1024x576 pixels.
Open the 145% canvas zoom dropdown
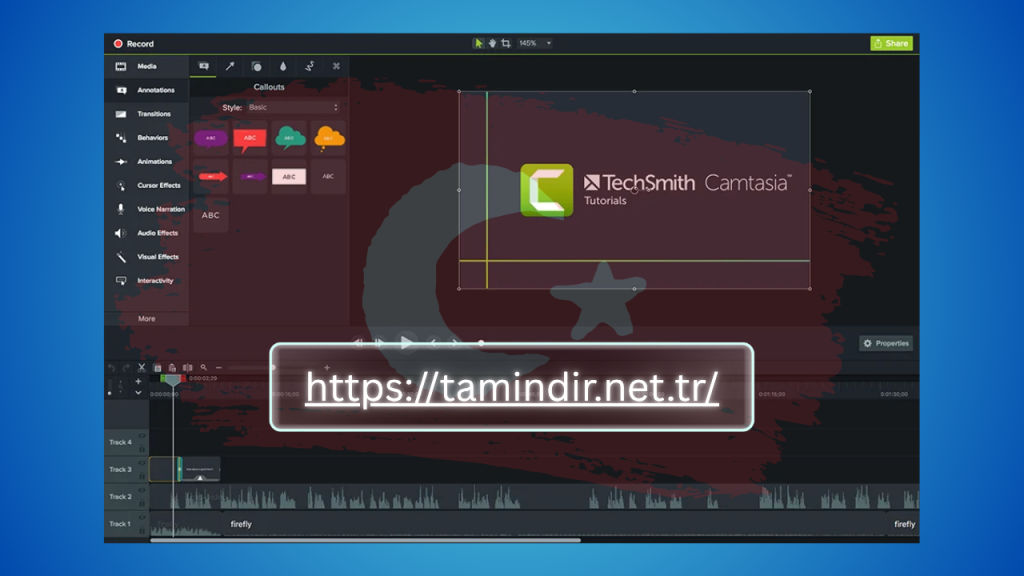[535, 43]
